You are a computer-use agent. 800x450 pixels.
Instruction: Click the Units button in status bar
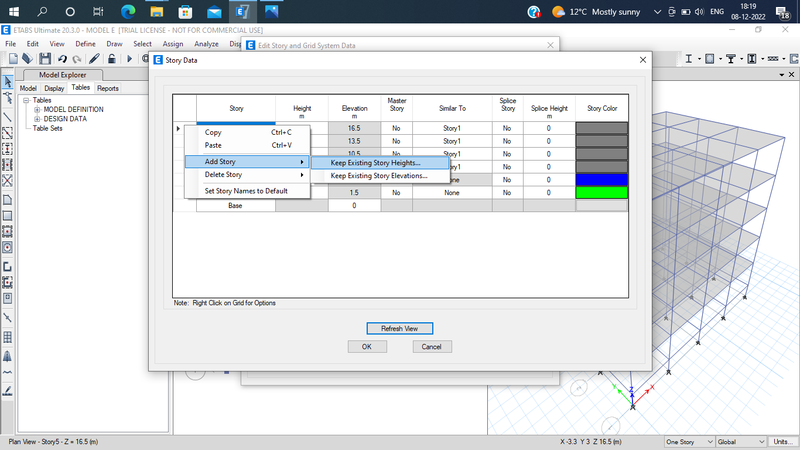coord(783,442)
